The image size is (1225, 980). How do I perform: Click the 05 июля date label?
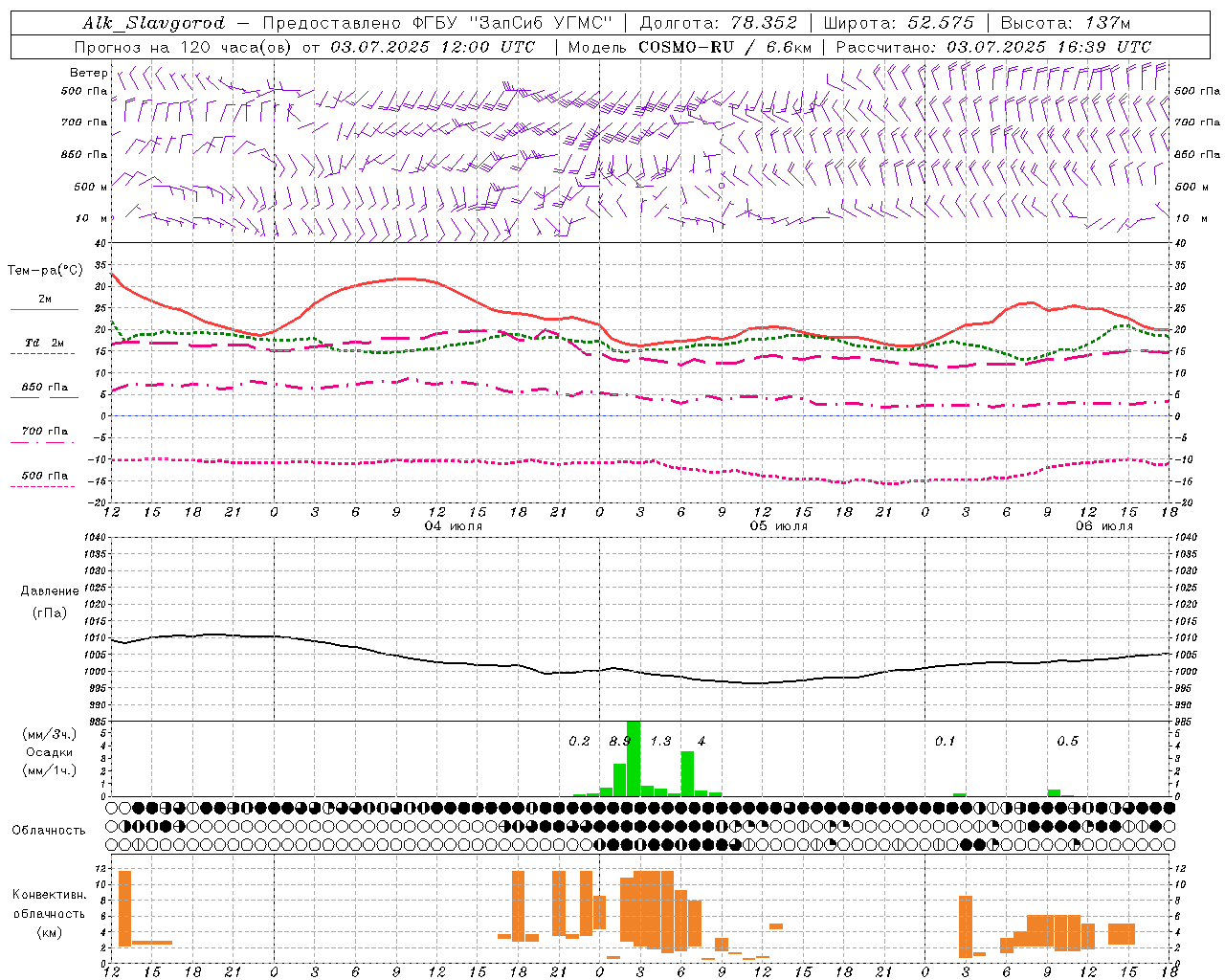point(779,526)
